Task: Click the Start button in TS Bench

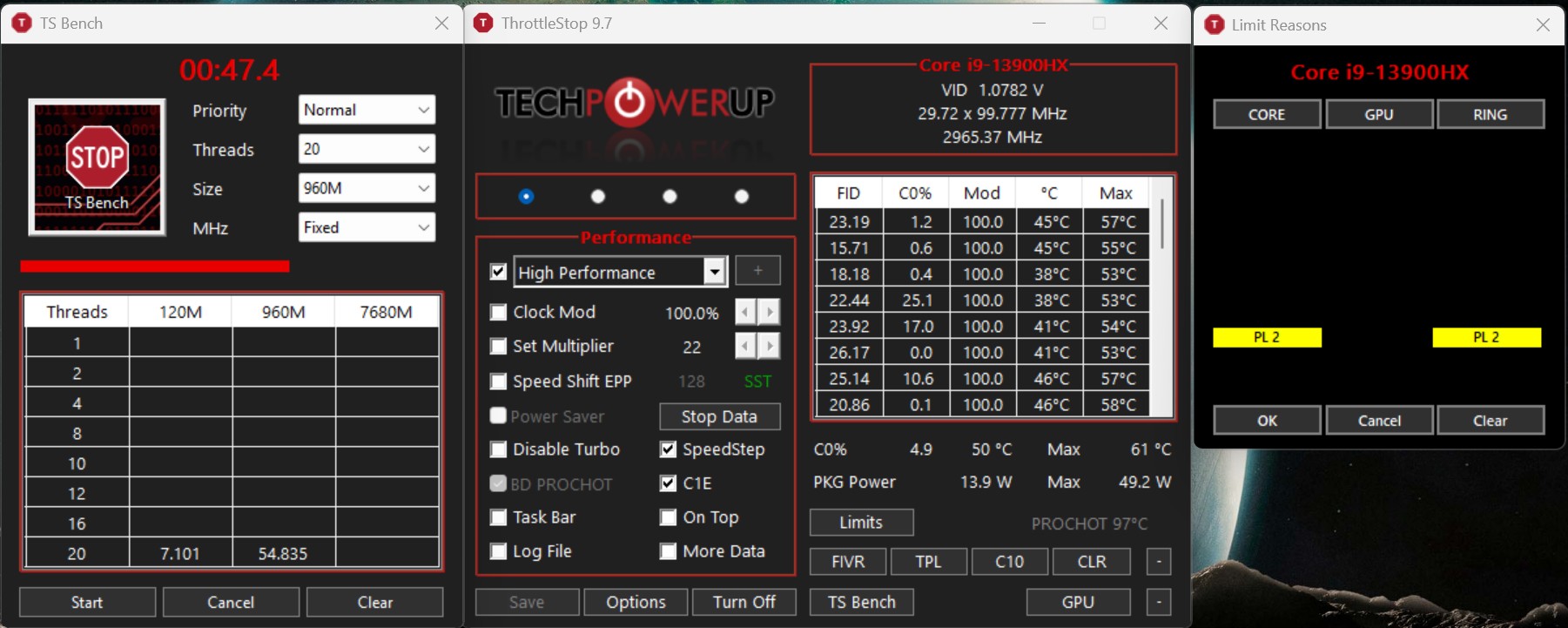Action: [87, 602]
